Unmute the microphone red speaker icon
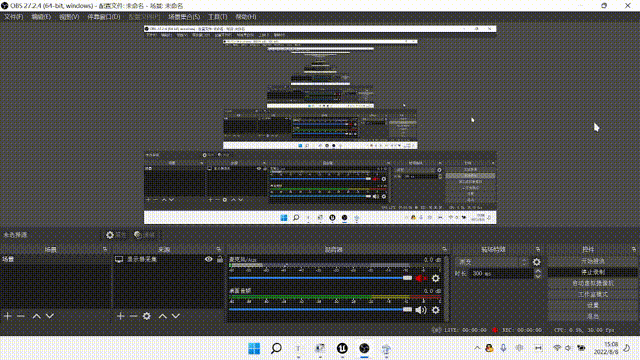This screenshot has width=640, height=360. [420, 278]
